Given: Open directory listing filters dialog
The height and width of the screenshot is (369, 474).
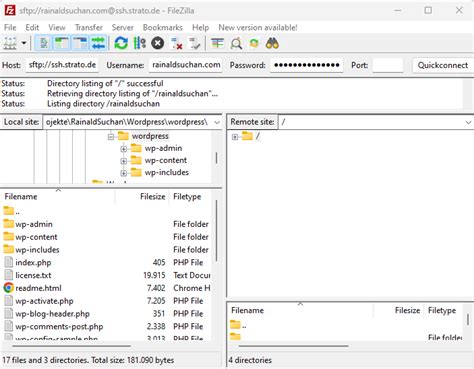Looking at the screenshot, I should (x=217, y=43).
